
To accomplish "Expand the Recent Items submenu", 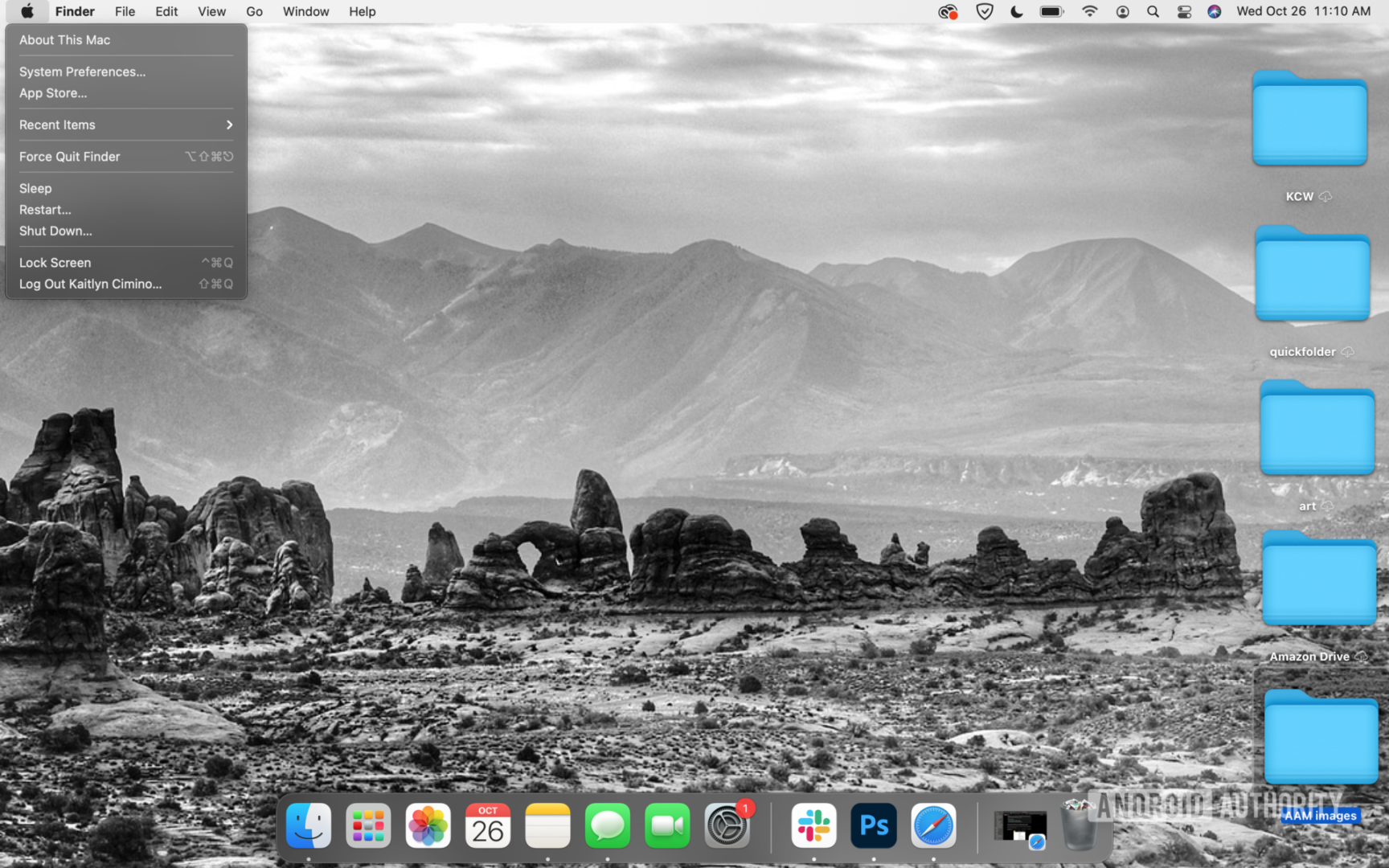I will click(x=125, y=125).
